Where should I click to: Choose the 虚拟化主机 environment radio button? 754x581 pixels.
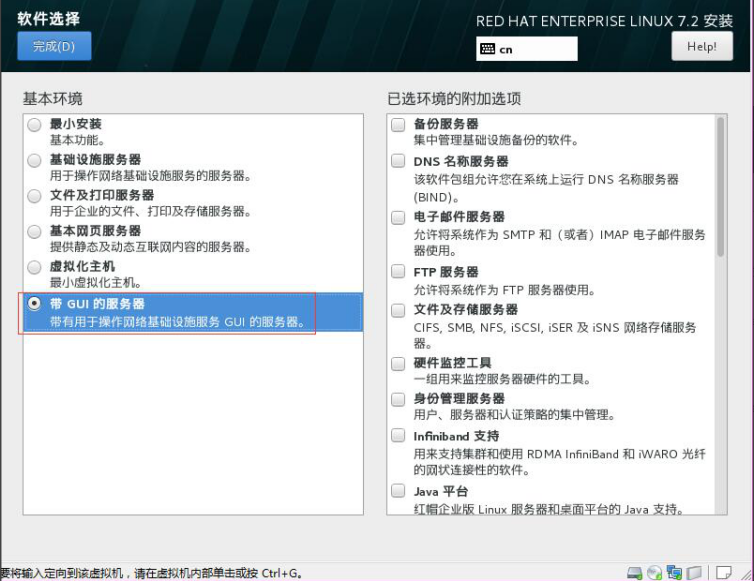(34, 267)
